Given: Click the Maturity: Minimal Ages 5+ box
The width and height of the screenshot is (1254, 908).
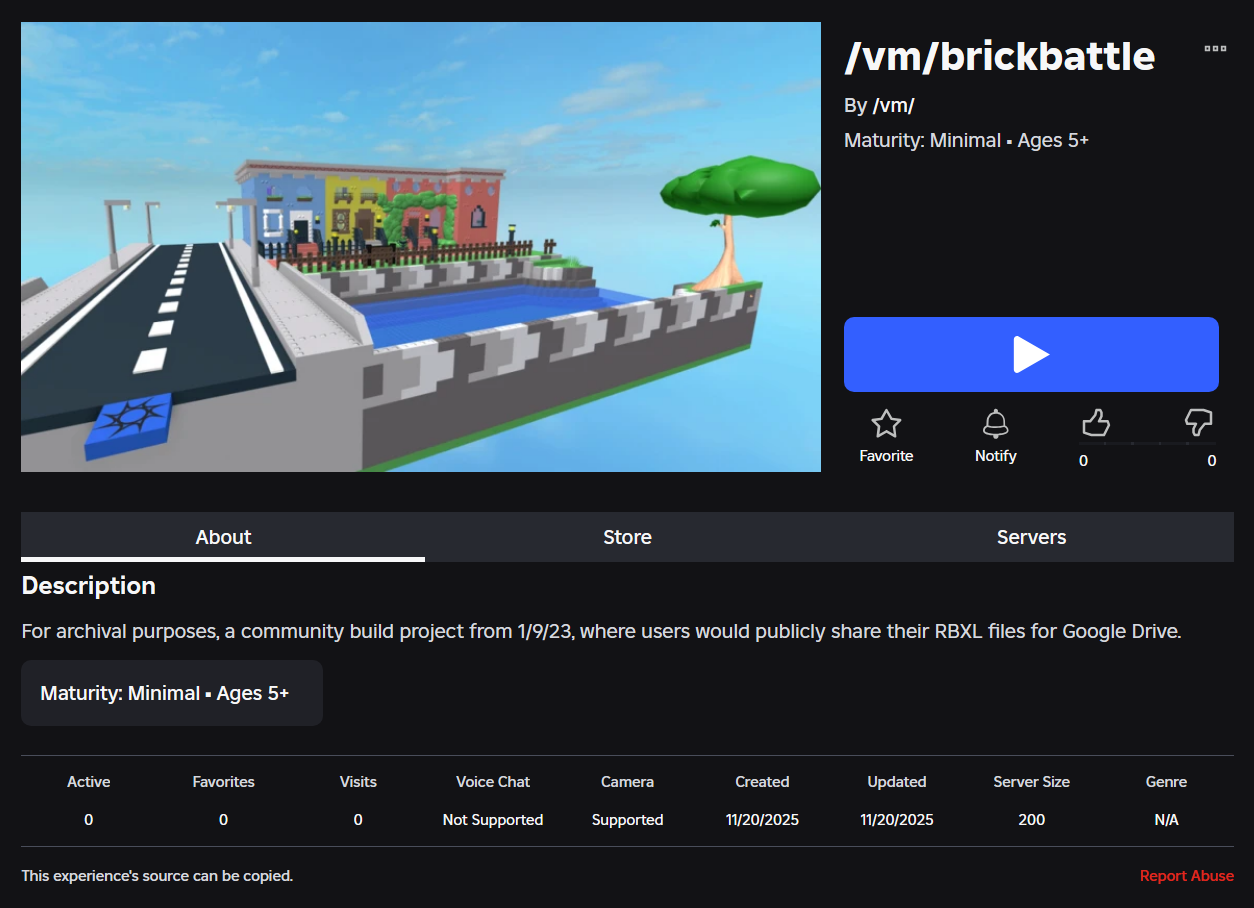Looking at the screenshot, I should [x=172, y=693].
